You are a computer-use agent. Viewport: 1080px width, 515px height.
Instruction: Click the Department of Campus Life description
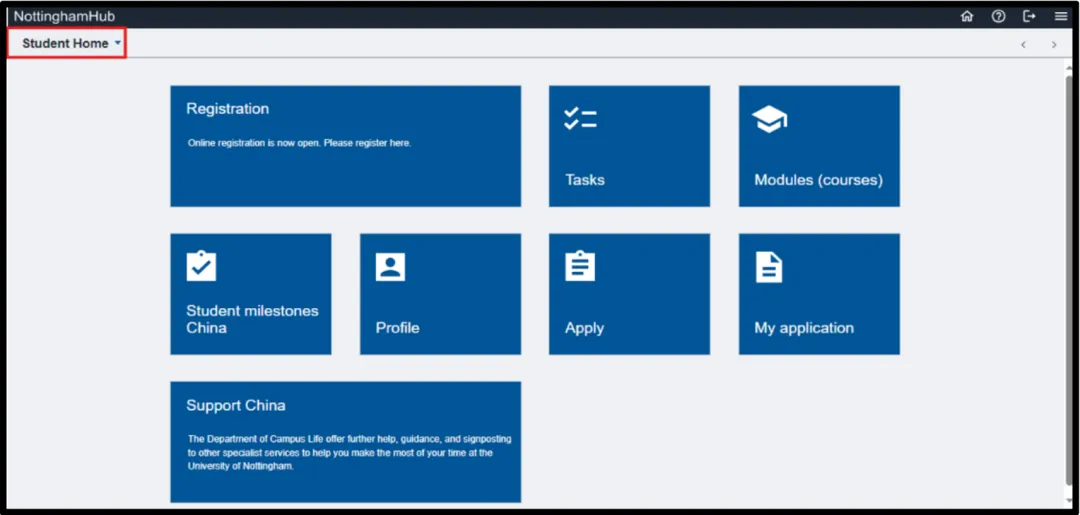[x=349, y=452]
